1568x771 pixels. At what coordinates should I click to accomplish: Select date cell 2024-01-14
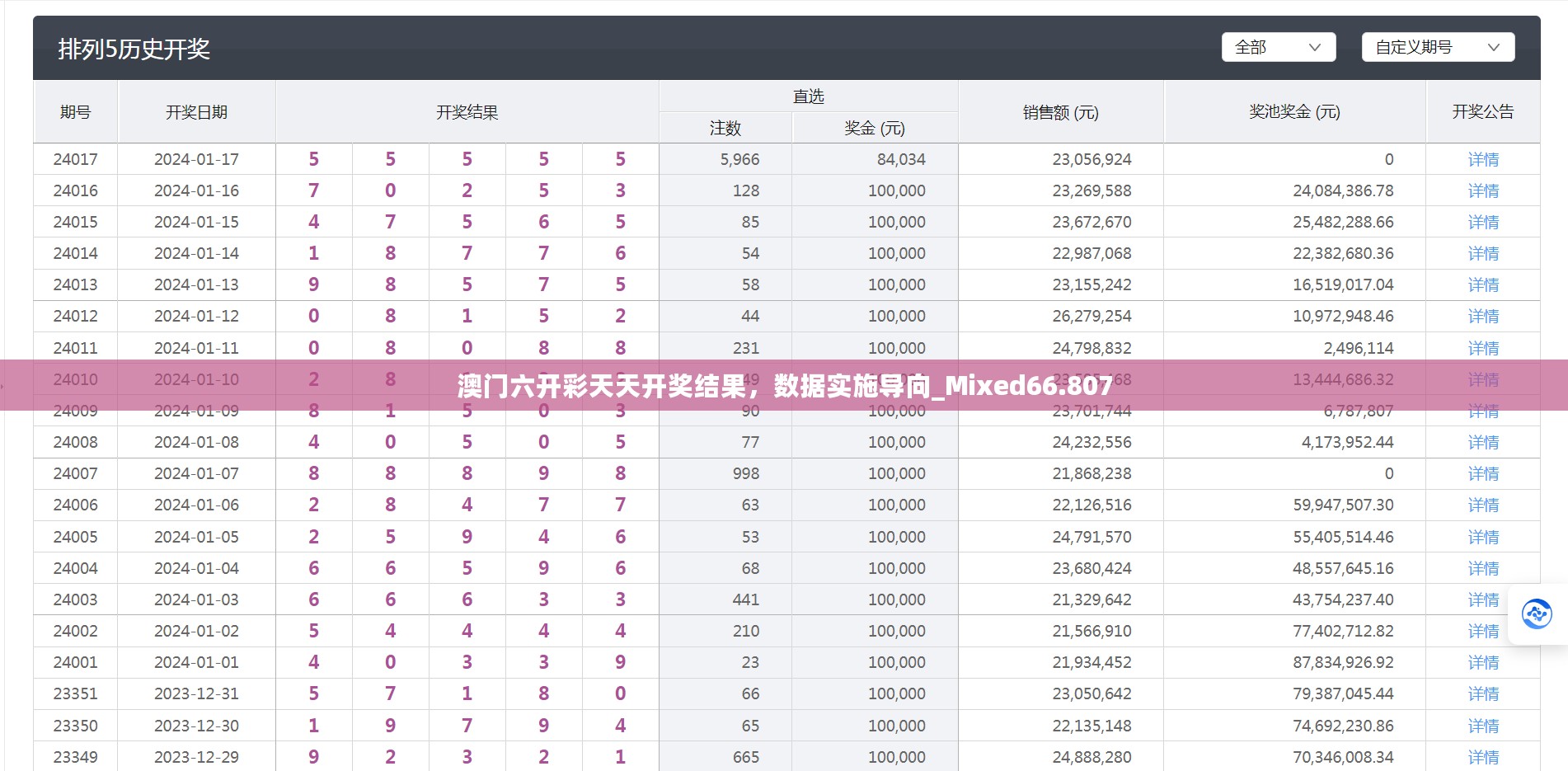pos(196,253)
